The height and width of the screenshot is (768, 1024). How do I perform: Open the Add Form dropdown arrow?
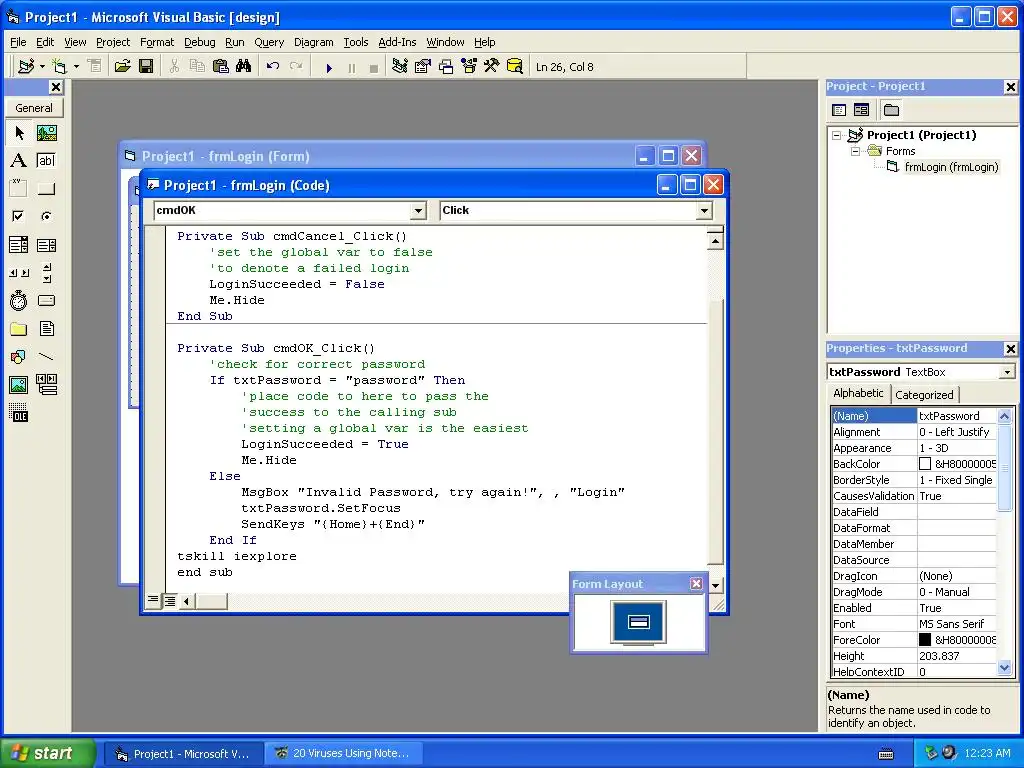pos(76,67)
